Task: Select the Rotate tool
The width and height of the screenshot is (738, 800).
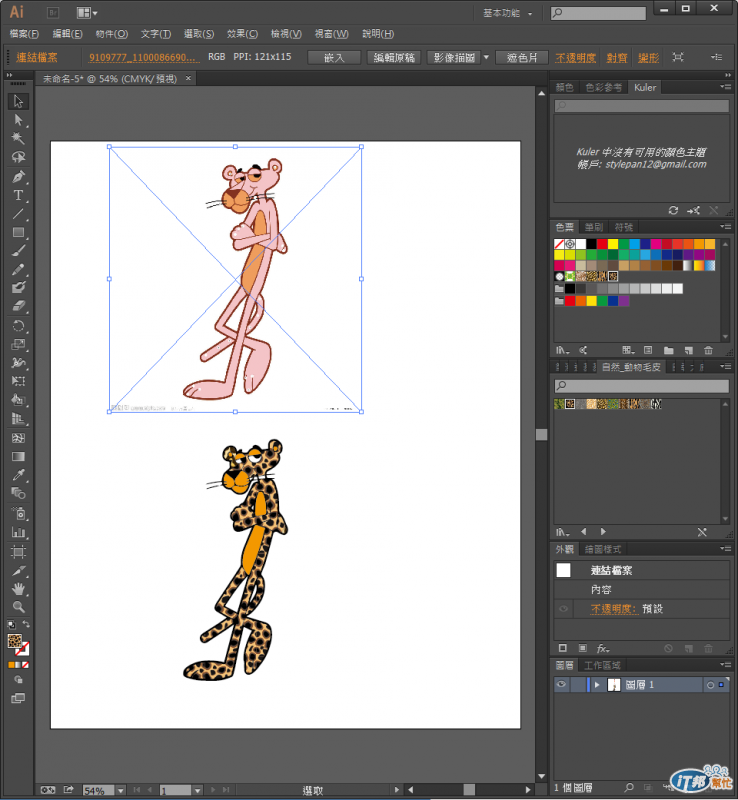Action: 18,326
